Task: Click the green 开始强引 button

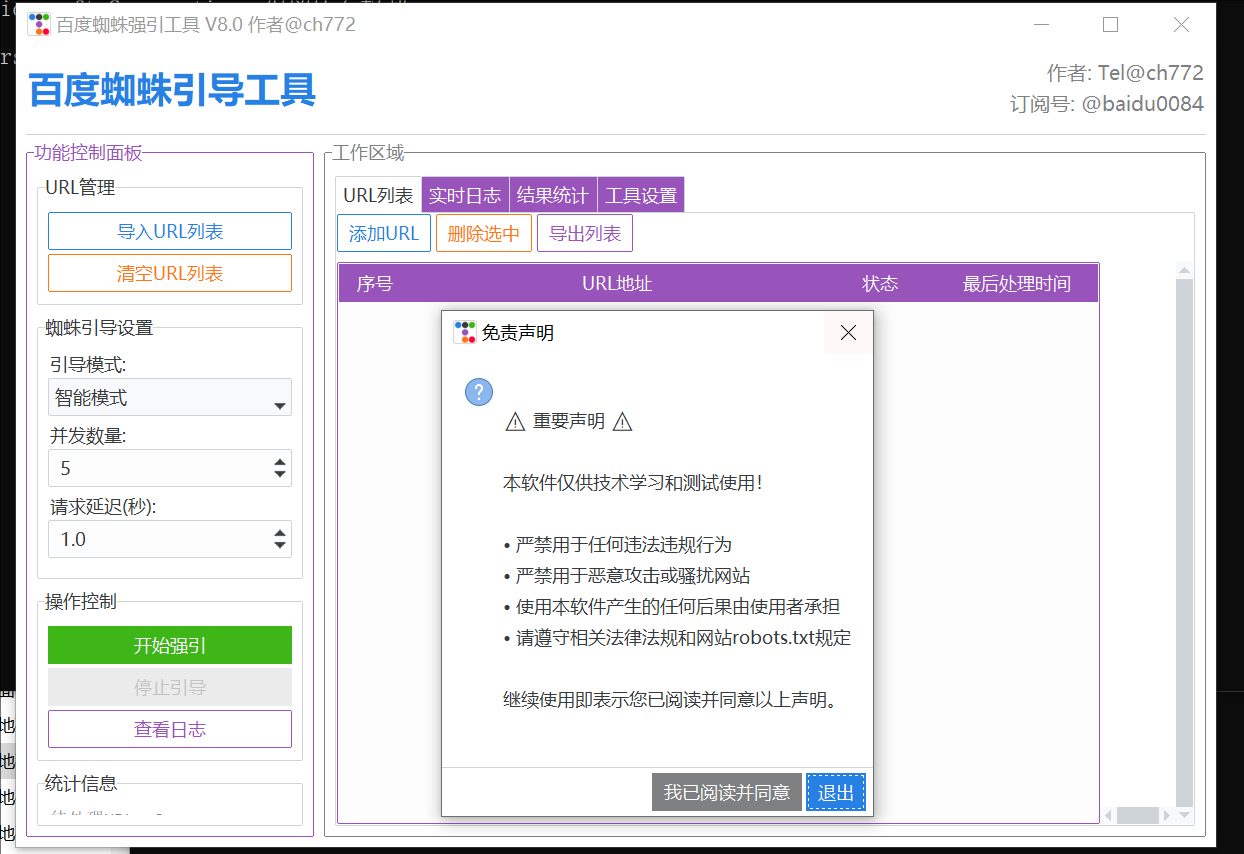Action: [170, 645]
